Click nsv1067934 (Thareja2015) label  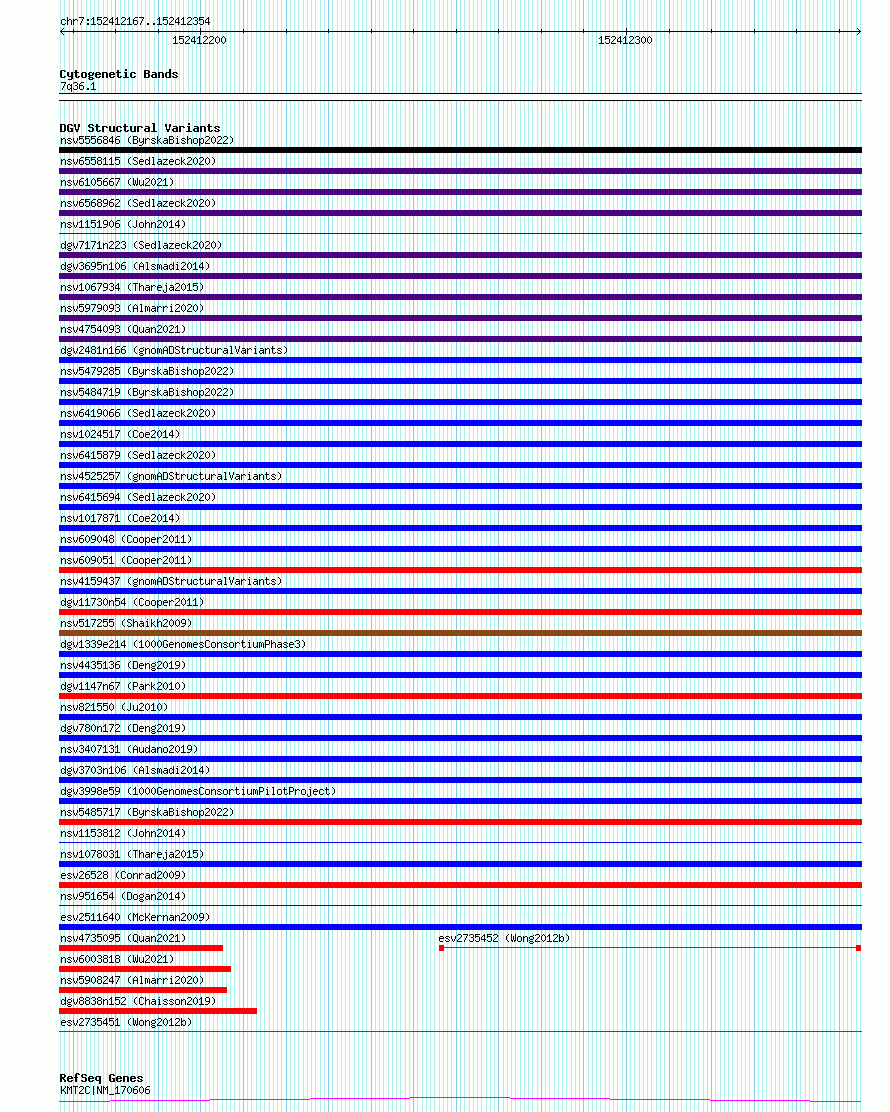click(132, 287)
